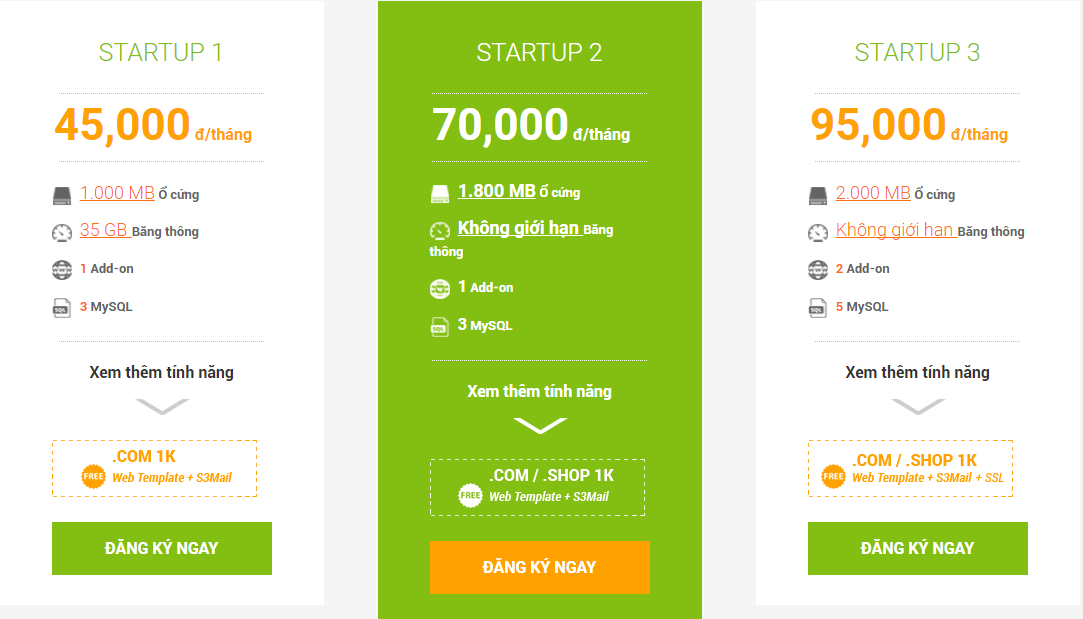Image resolution: width=1083 pixels, height=619 pixels.
Task: Click 'Không giới hạn' bandwidth link in Startup 2
Action: click(519, 228)
